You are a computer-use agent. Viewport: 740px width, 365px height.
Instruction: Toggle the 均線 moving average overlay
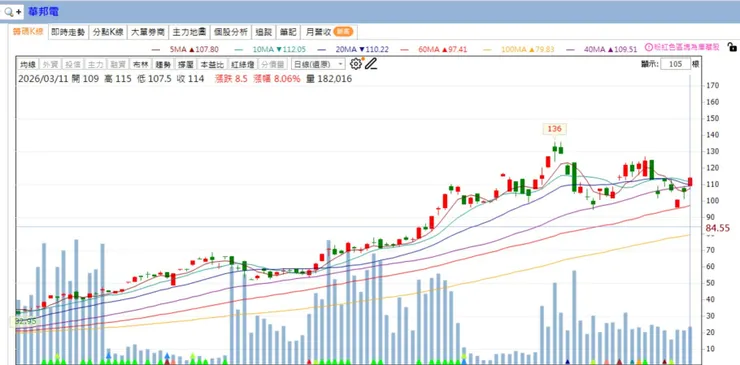(28, 64)
